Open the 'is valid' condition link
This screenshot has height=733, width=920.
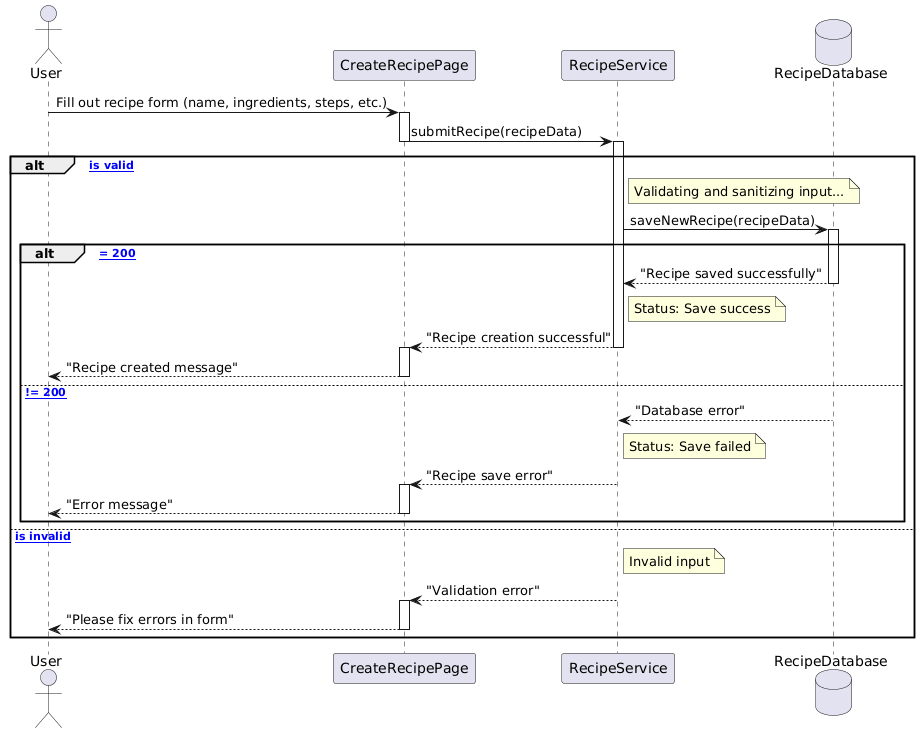pos(110,165)
